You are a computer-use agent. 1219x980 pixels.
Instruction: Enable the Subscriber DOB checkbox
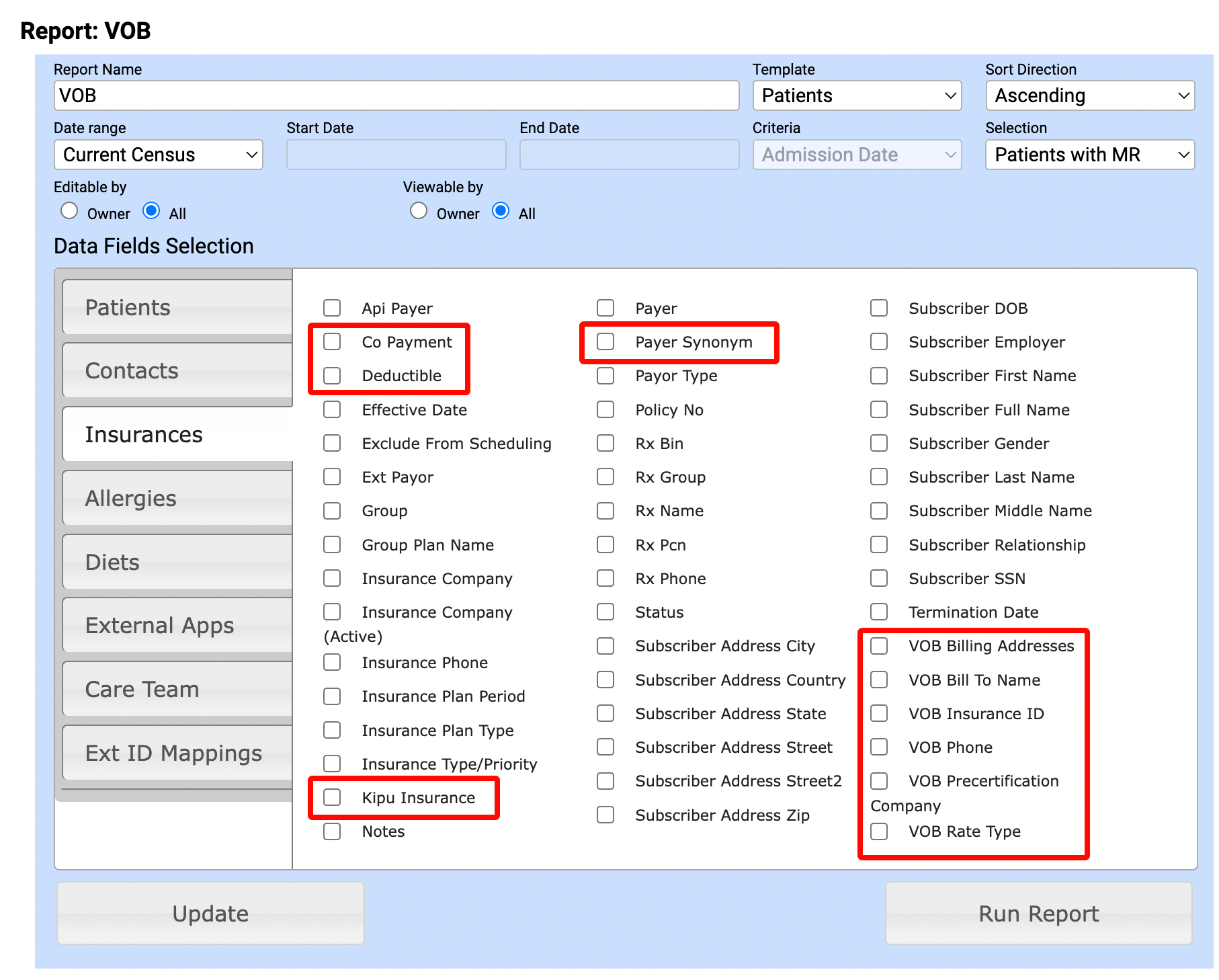879,308
